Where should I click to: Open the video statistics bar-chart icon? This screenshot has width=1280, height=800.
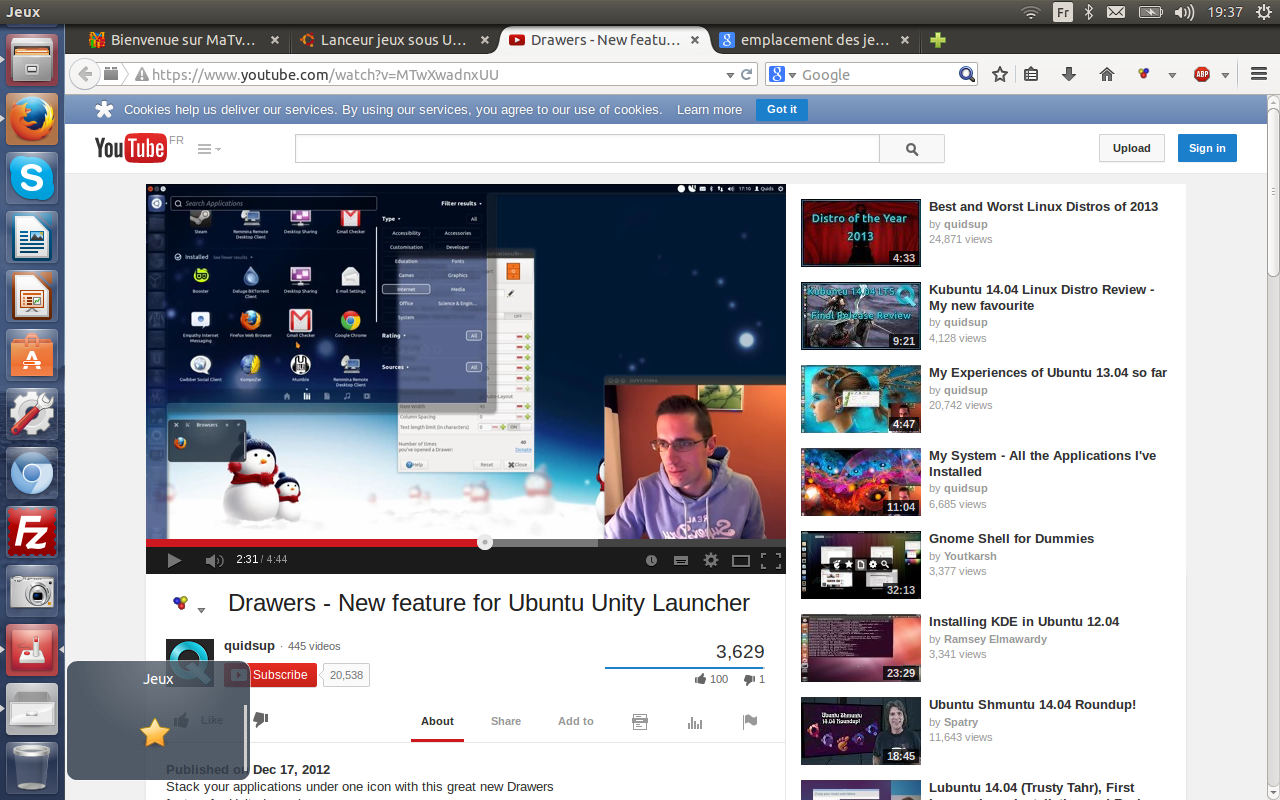point(695,722)
